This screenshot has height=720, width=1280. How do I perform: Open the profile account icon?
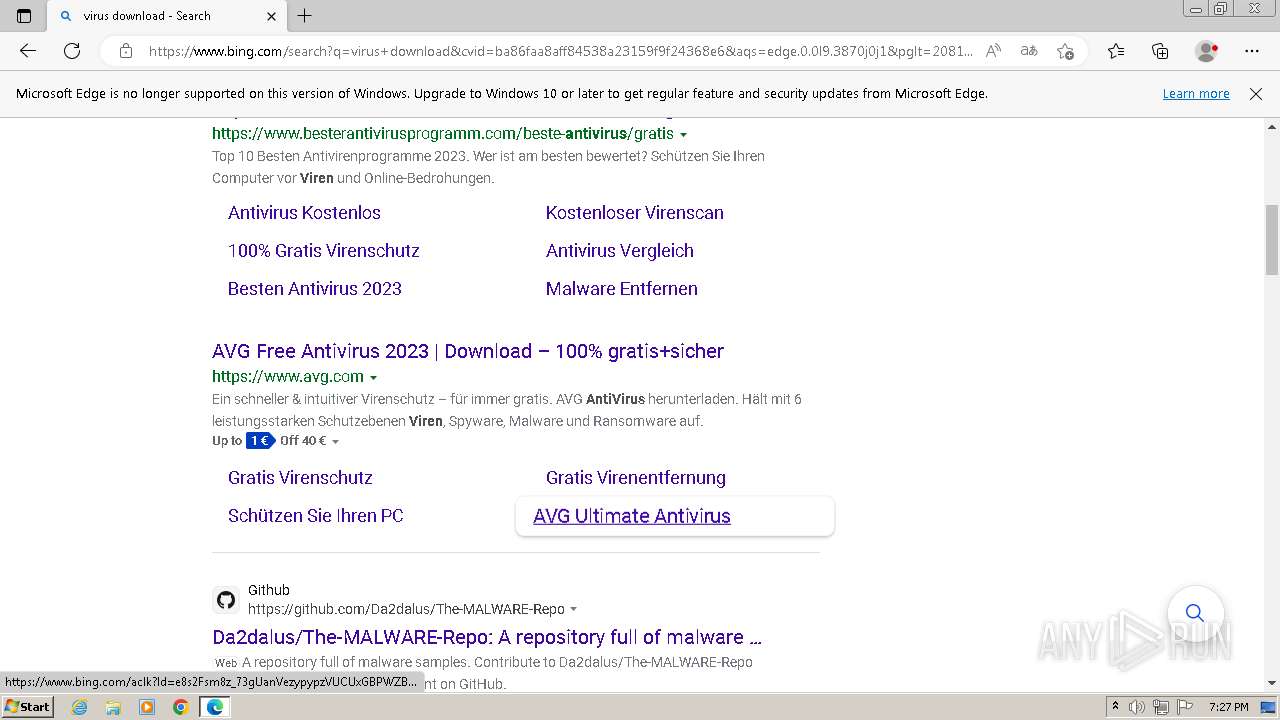coord(1207,51)
